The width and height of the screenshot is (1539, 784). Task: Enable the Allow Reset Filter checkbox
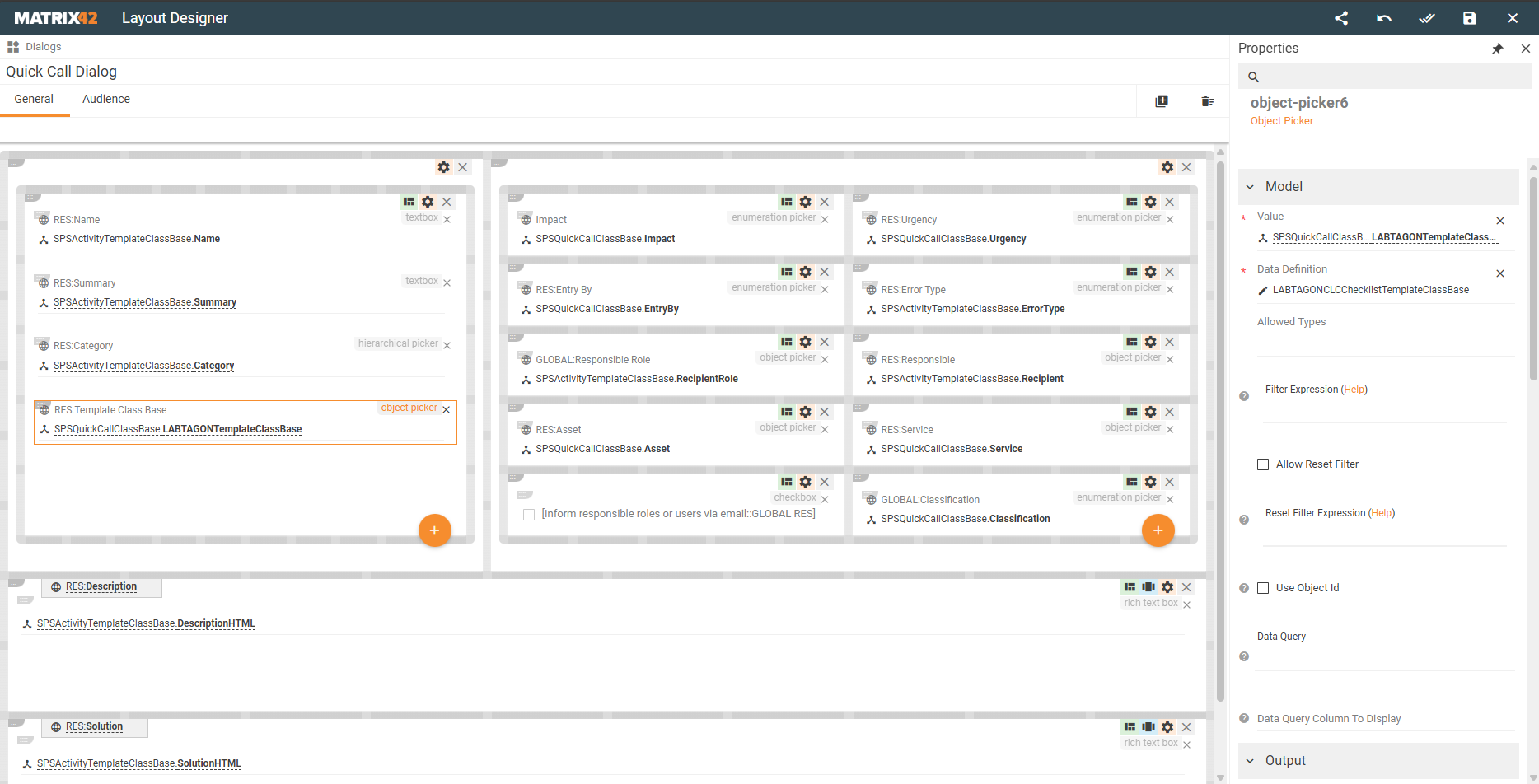(x=1263, y=464)
